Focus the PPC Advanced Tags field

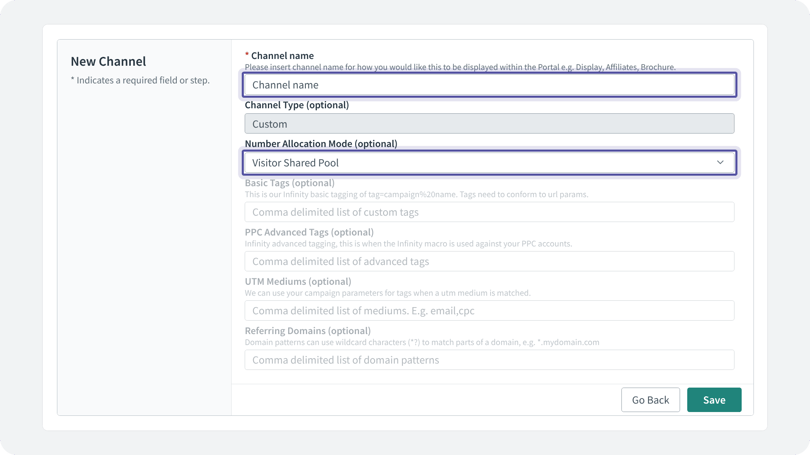coord(489,261)
